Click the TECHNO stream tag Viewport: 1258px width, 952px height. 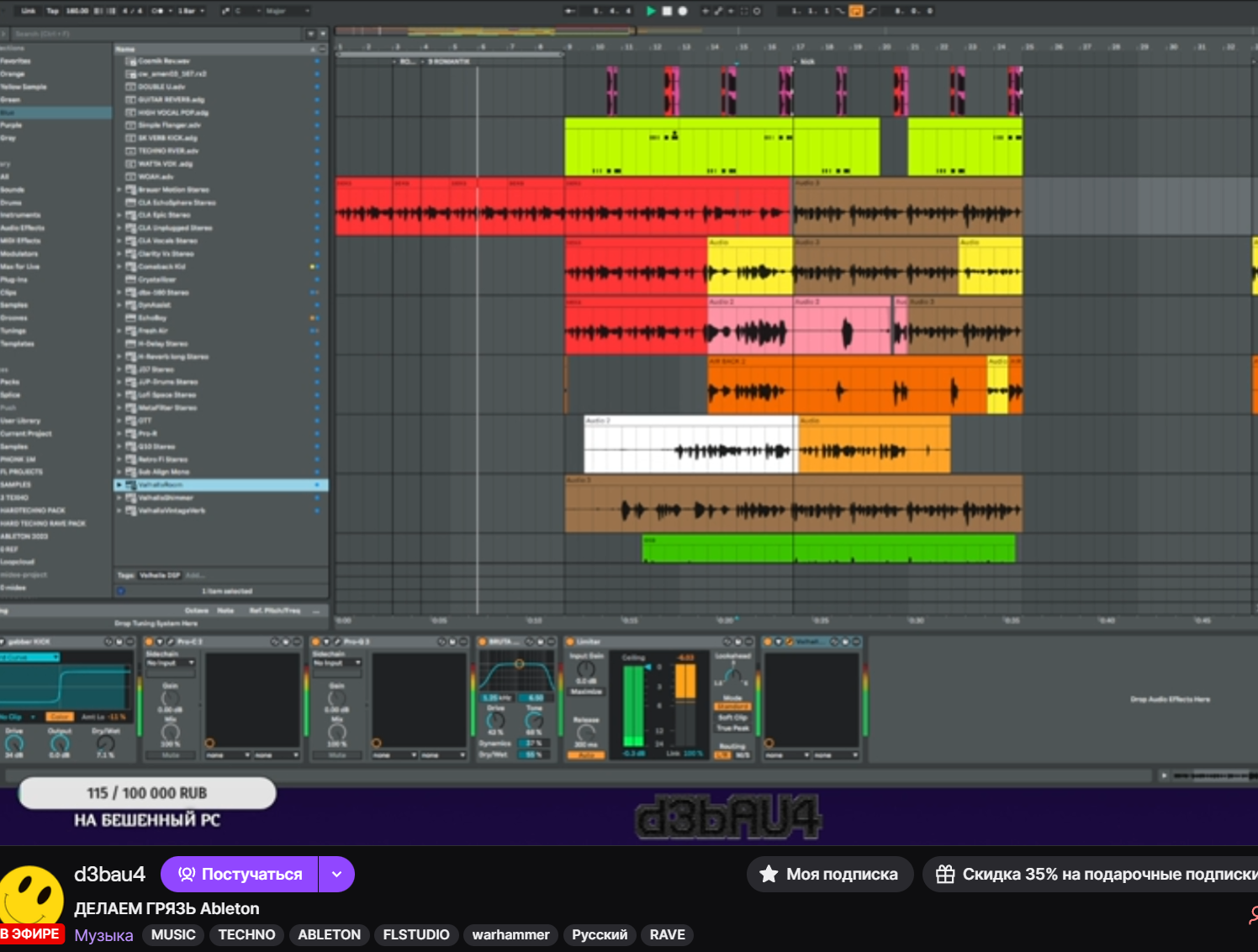(x=246, y=935)
